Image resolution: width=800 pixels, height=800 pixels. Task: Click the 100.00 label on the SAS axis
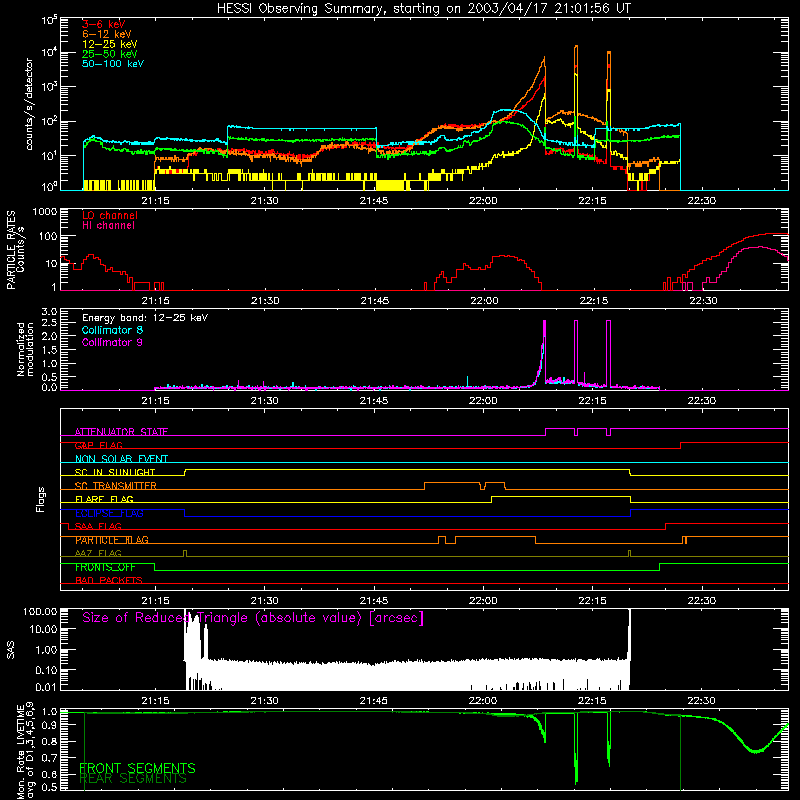coord(40,611)
